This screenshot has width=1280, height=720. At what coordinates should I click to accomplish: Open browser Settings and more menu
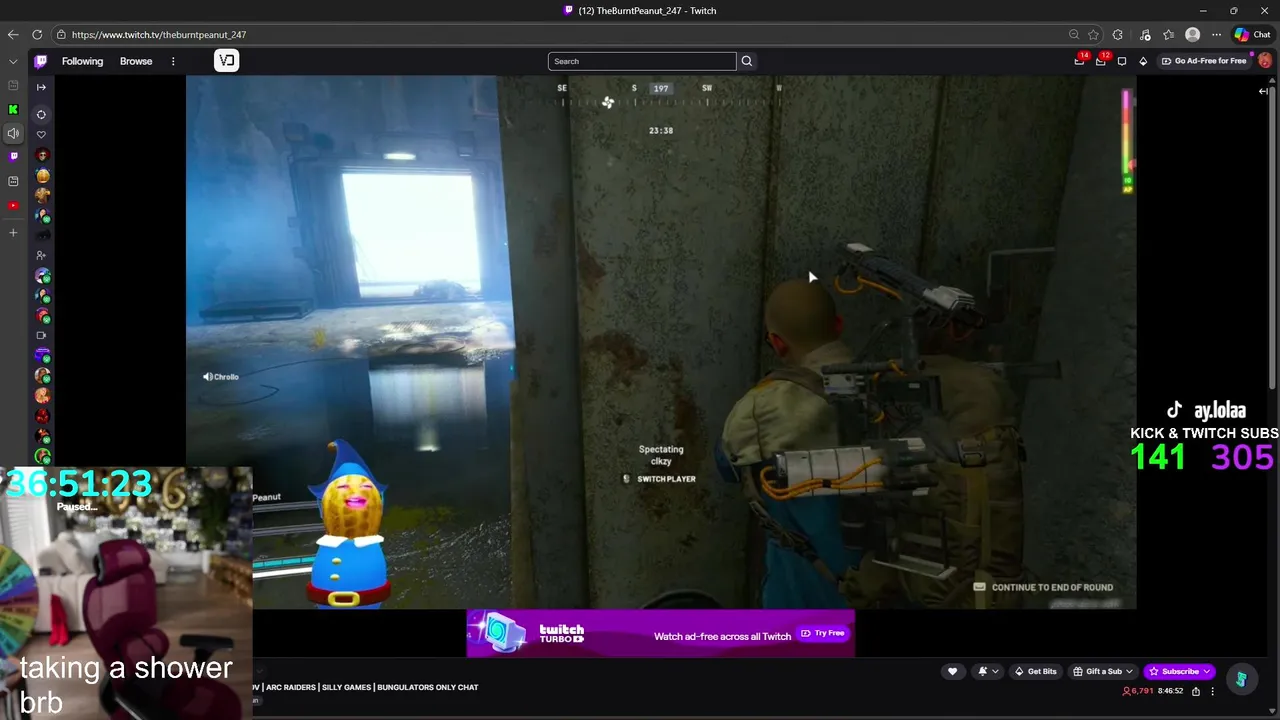pos(1216,34)
